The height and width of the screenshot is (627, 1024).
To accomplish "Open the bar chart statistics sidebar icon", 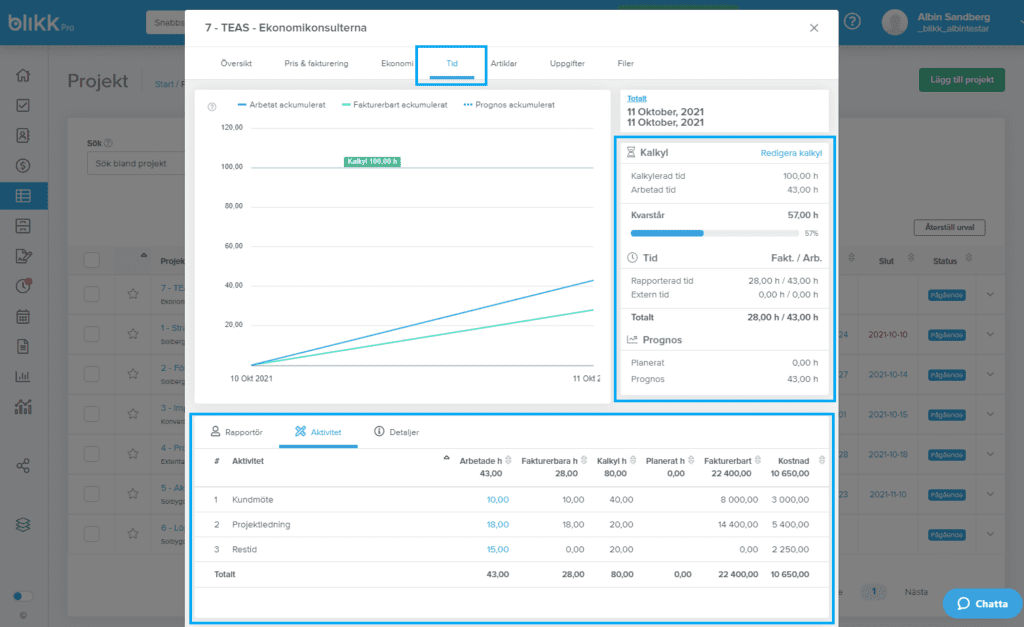I will (x=23, y=377).
